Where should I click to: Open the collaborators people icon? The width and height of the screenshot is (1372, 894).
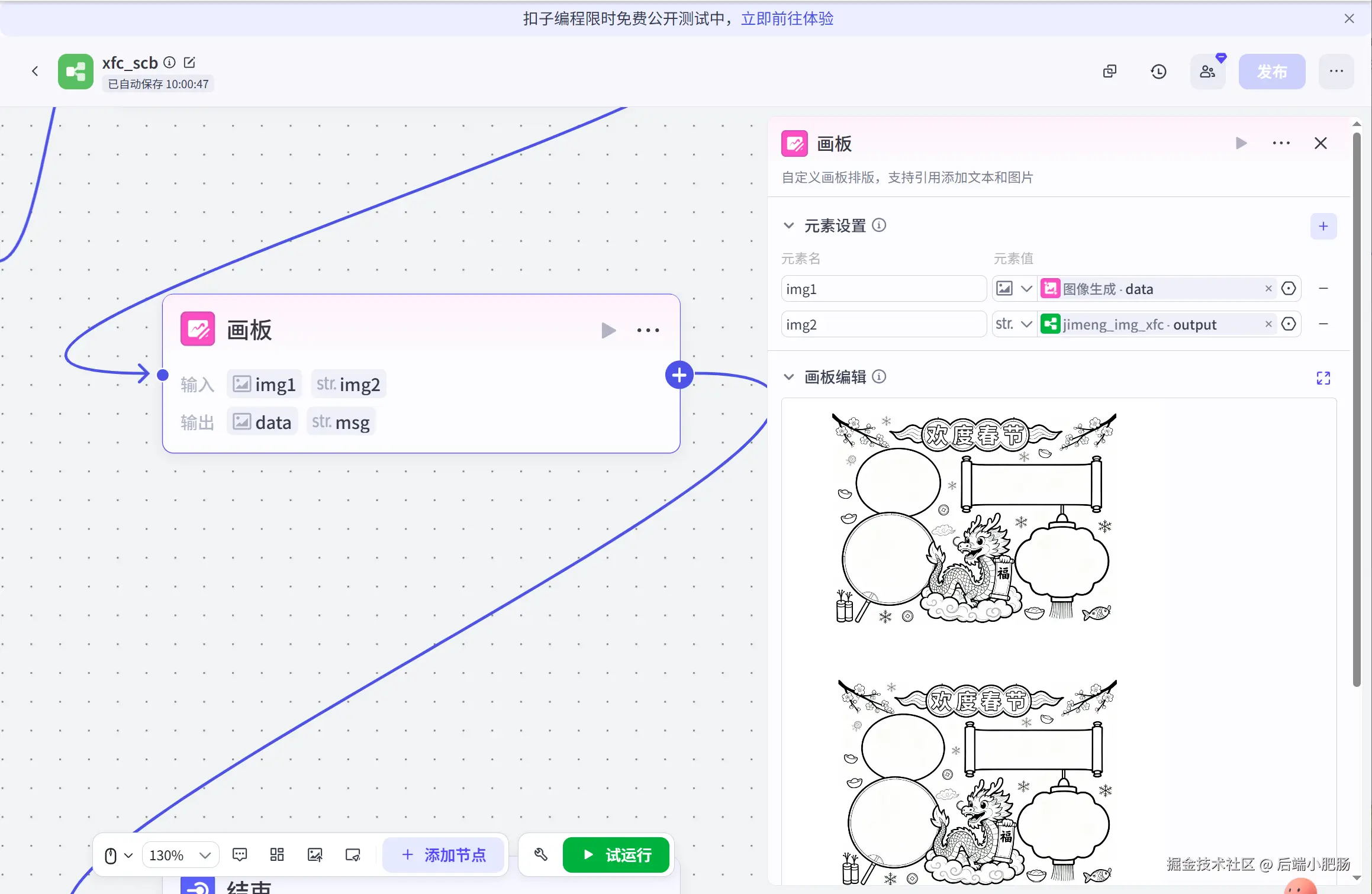1207,72
